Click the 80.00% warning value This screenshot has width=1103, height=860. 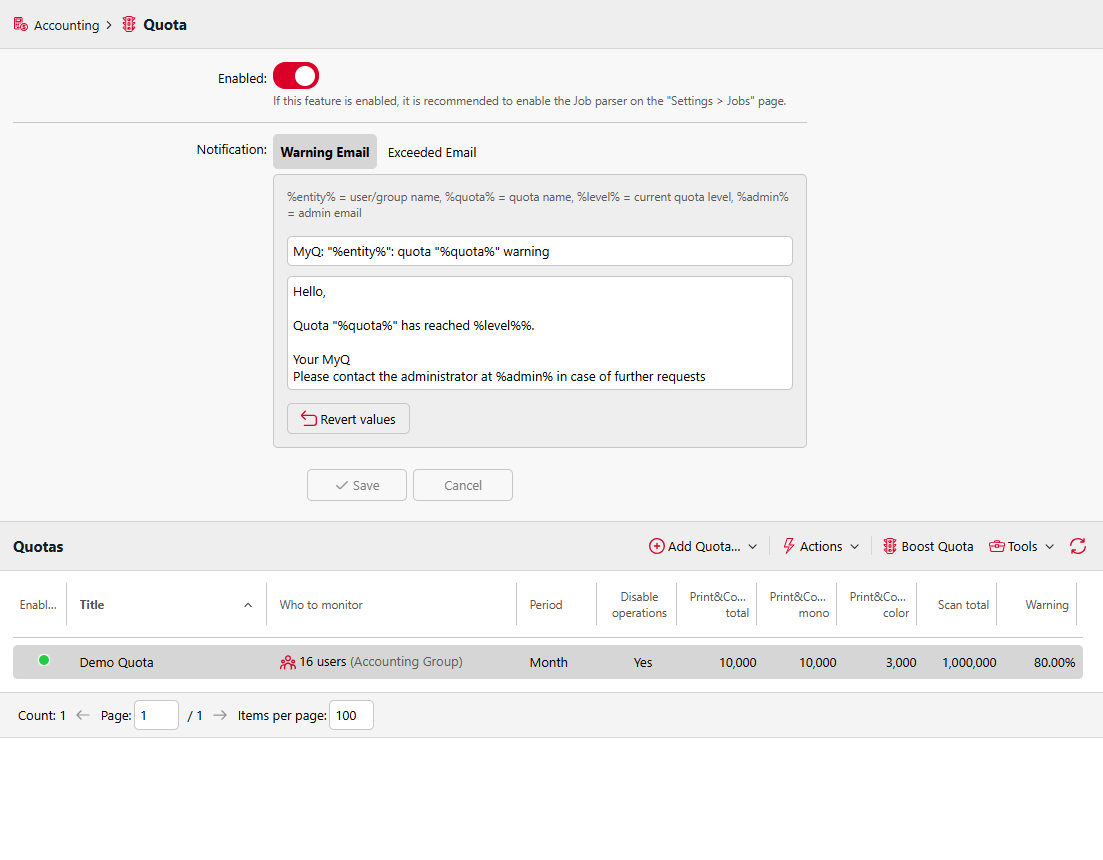tap(1054, 662)
